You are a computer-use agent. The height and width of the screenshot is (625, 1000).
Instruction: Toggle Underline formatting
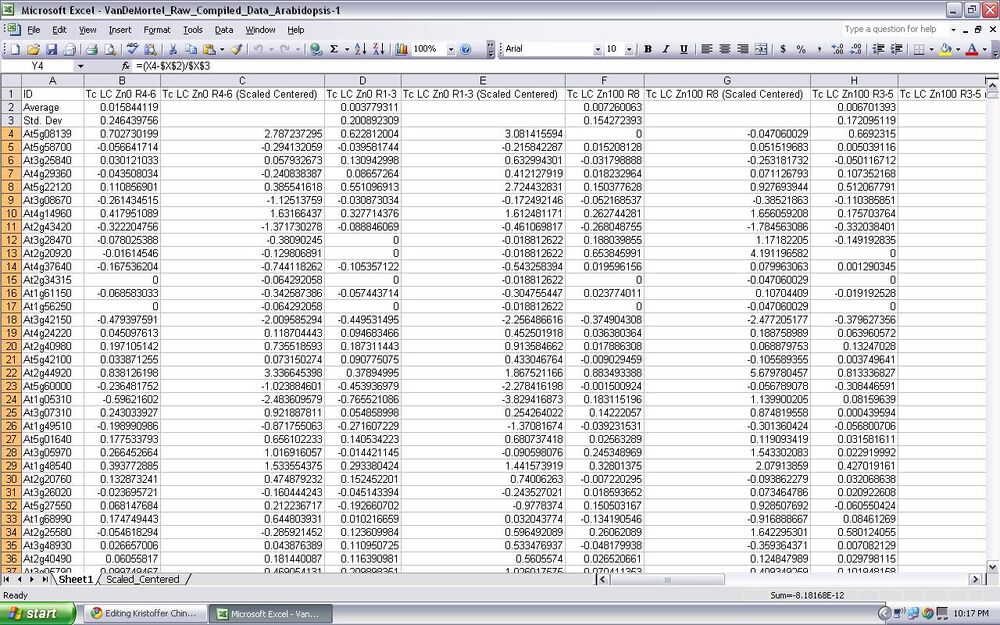[x=684, y=49]
